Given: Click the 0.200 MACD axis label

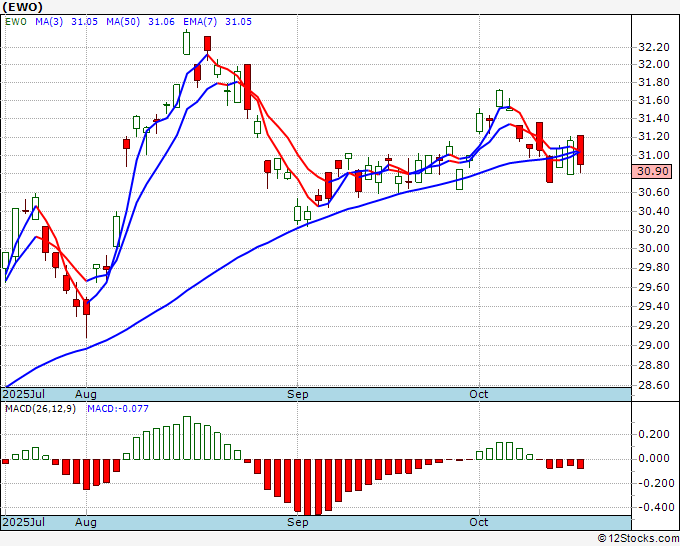Looking at the screenshot, I should (x=654, y=435).
